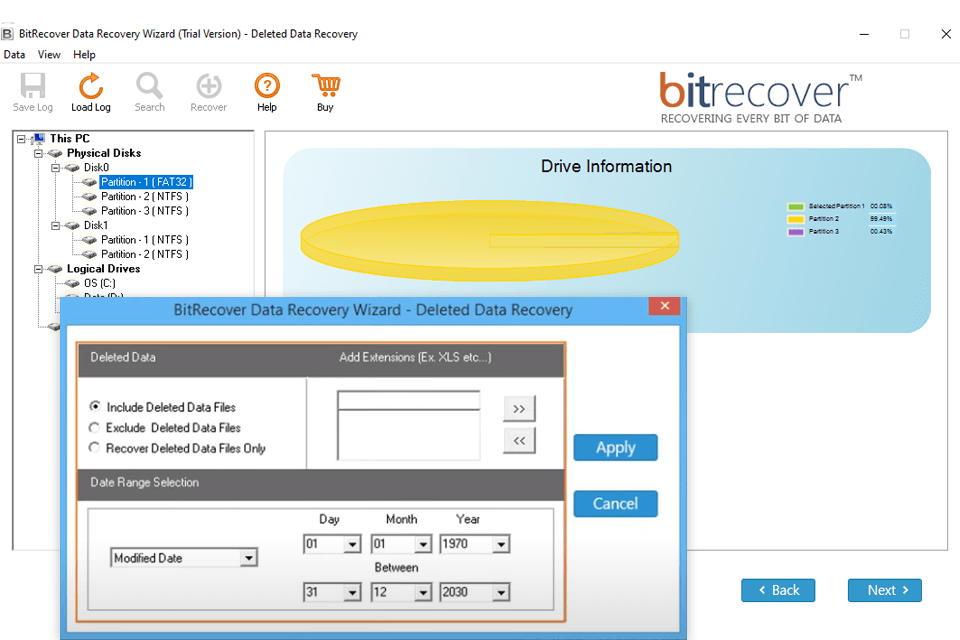The height and width of the screenshot is (640, 960).
Task: Click the Disk0 Partition 1 FAT32 drive icon
Action: (89, 183)
